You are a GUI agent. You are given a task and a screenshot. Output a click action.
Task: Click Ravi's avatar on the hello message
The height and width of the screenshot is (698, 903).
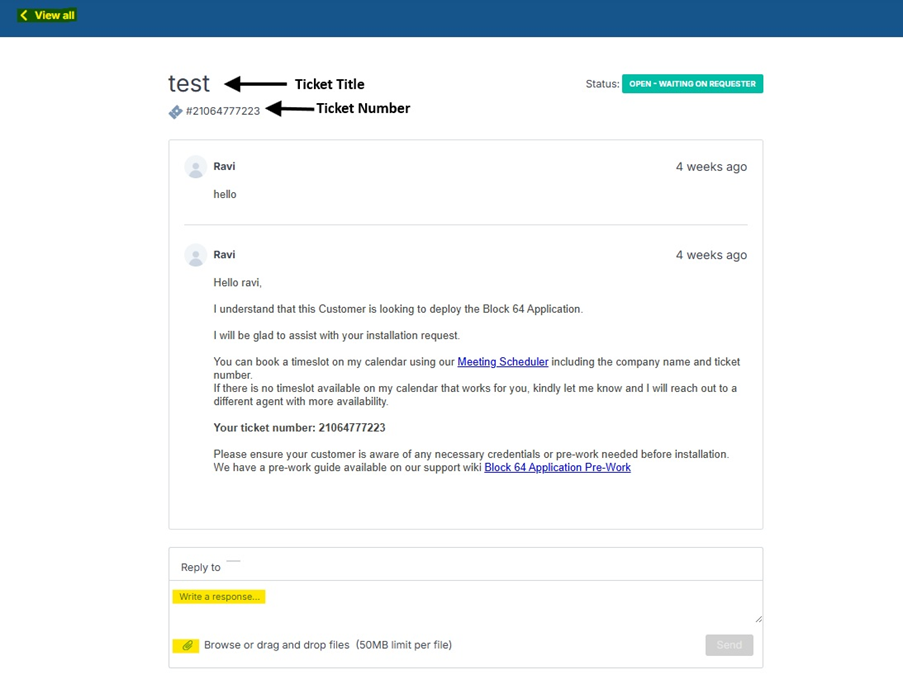coord(196,167)
